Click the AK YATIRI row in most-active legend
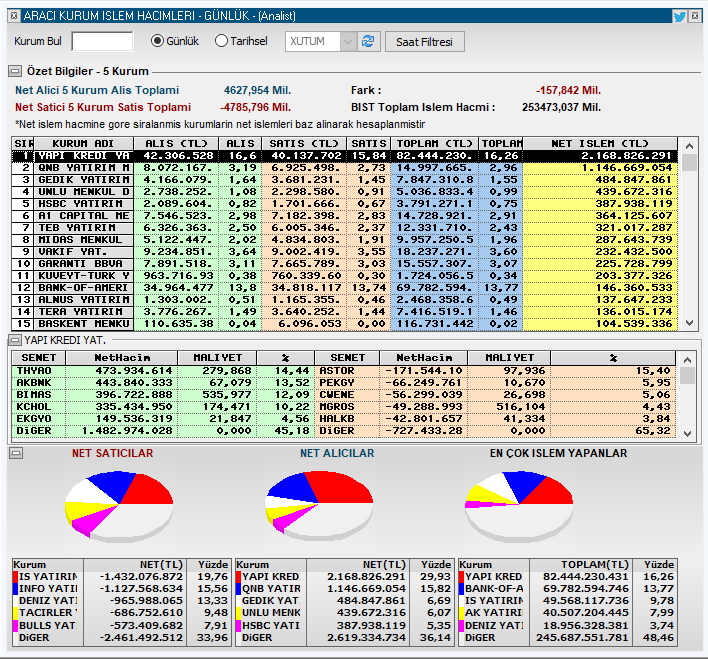708x659 pixels. (568, 613)
